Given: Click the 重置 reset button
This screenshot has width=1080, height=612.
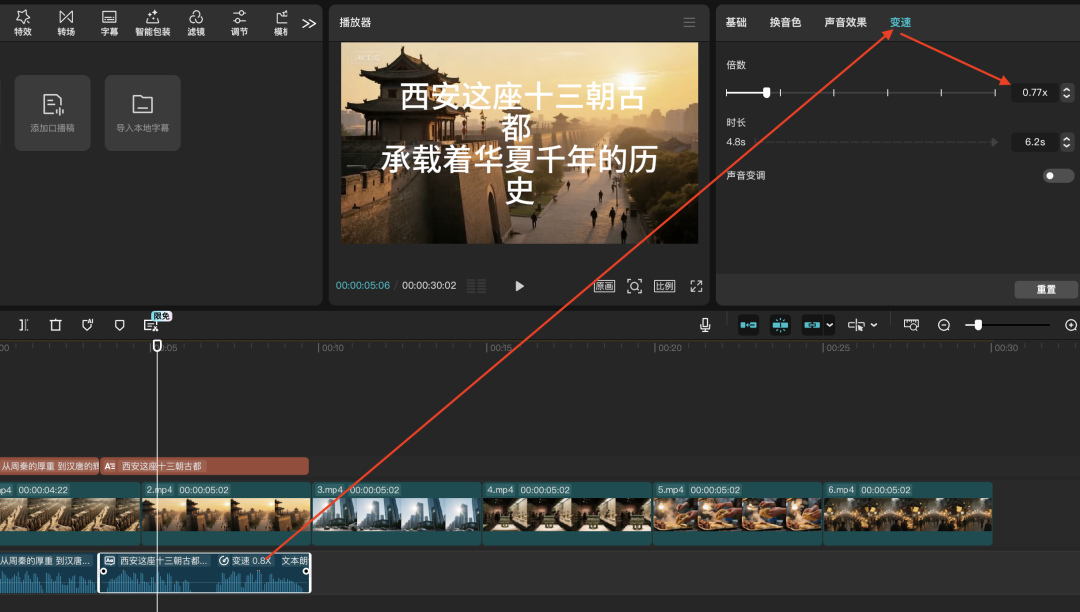Looking at the screenshot, I should tap(1045, 289).
